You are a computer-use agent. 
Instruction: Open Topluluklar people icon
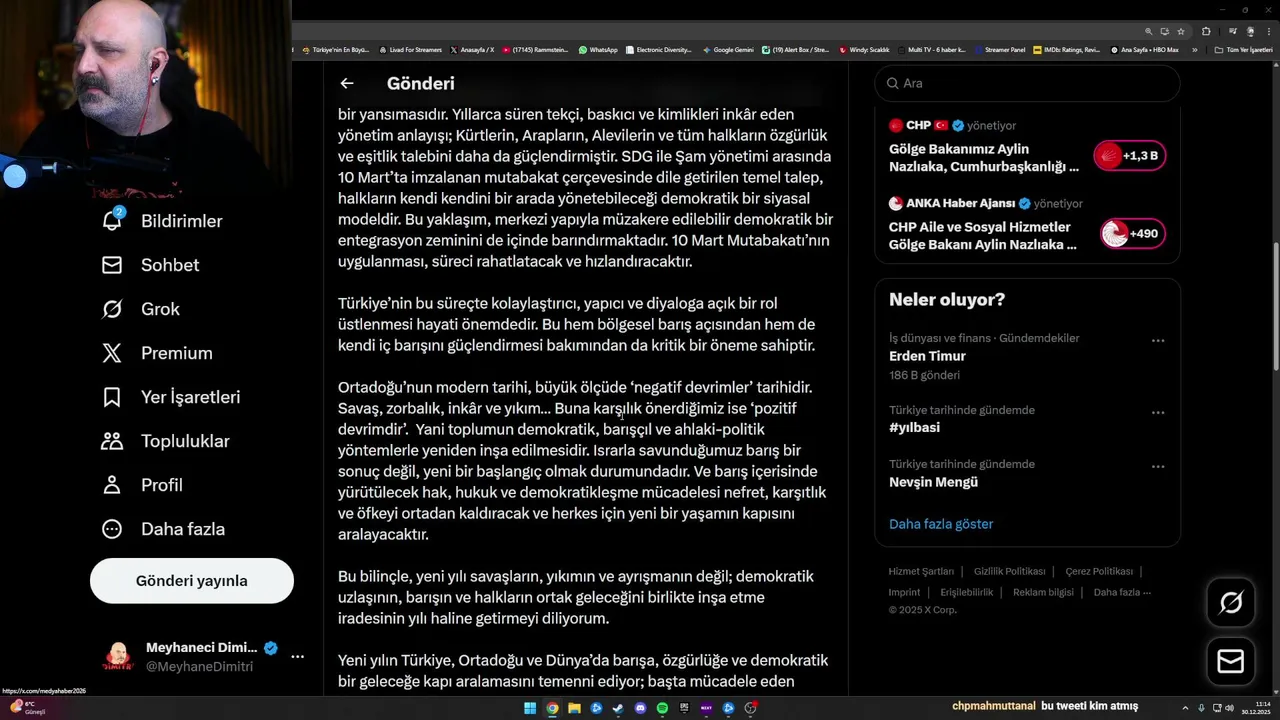click(x=112, y=441)
